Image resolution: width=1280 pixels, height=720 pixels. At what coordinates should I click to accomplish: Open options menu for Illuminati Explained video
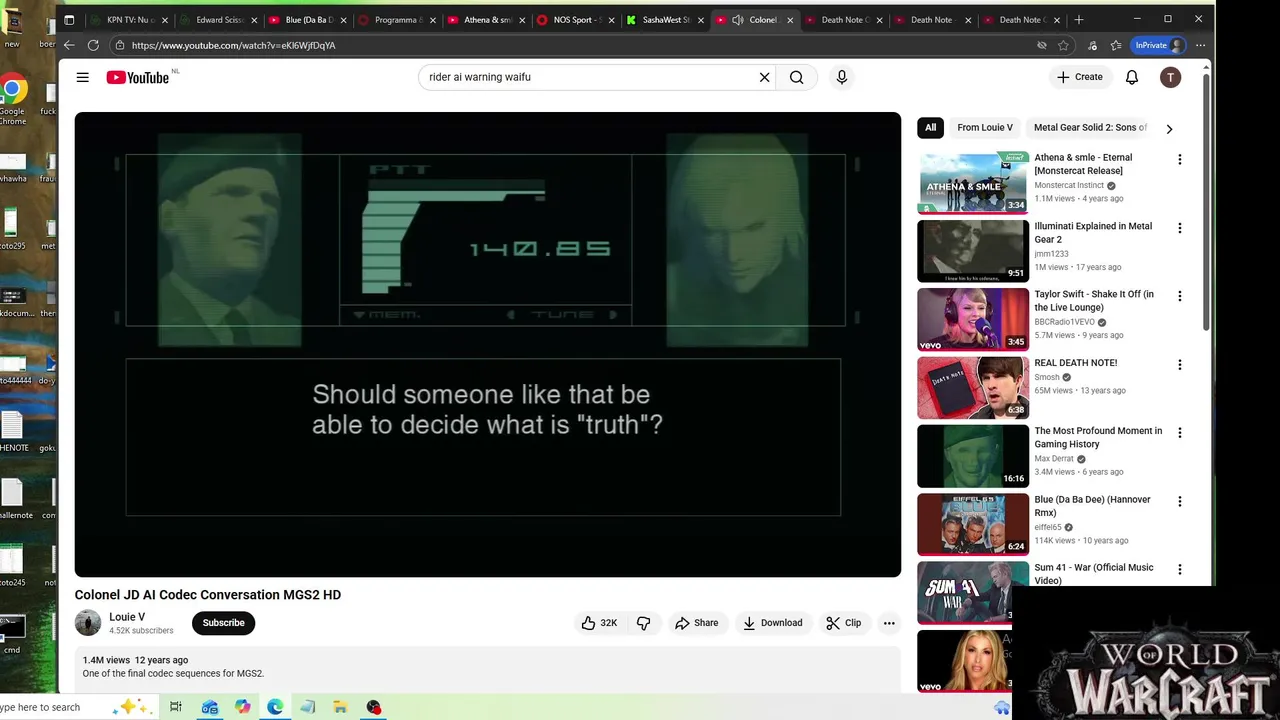click(1180, 228)
